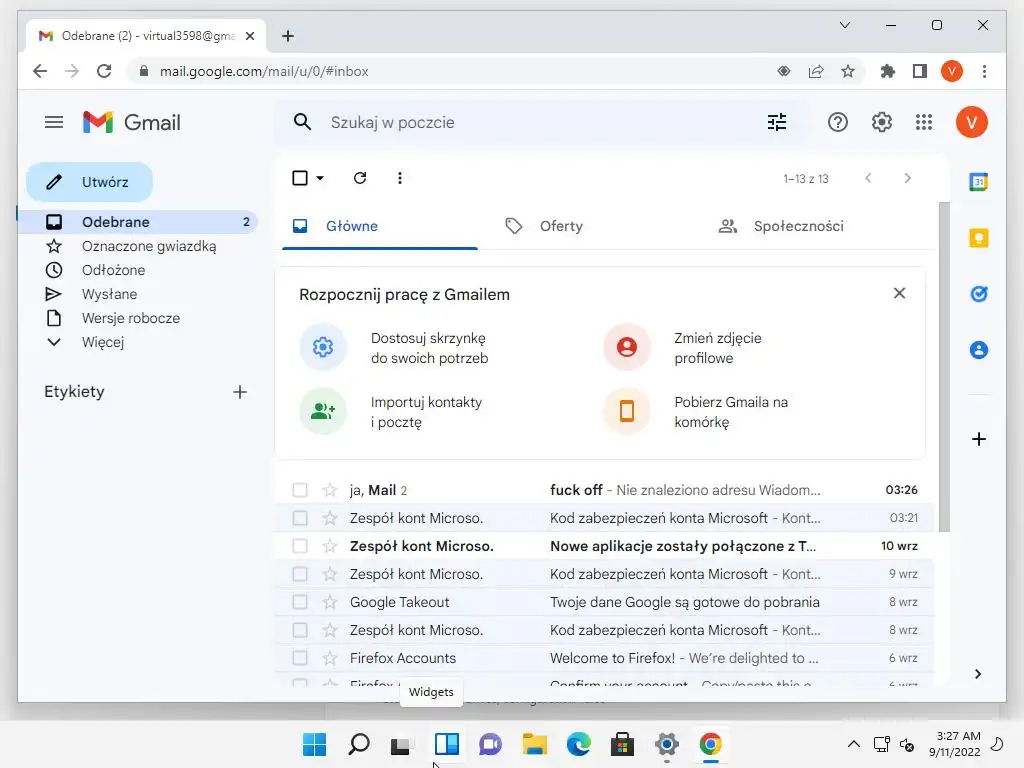This screenshot has width=1024, height=768.
Task: Open the Help question mark icon
Action: click(x=837, y=122)
